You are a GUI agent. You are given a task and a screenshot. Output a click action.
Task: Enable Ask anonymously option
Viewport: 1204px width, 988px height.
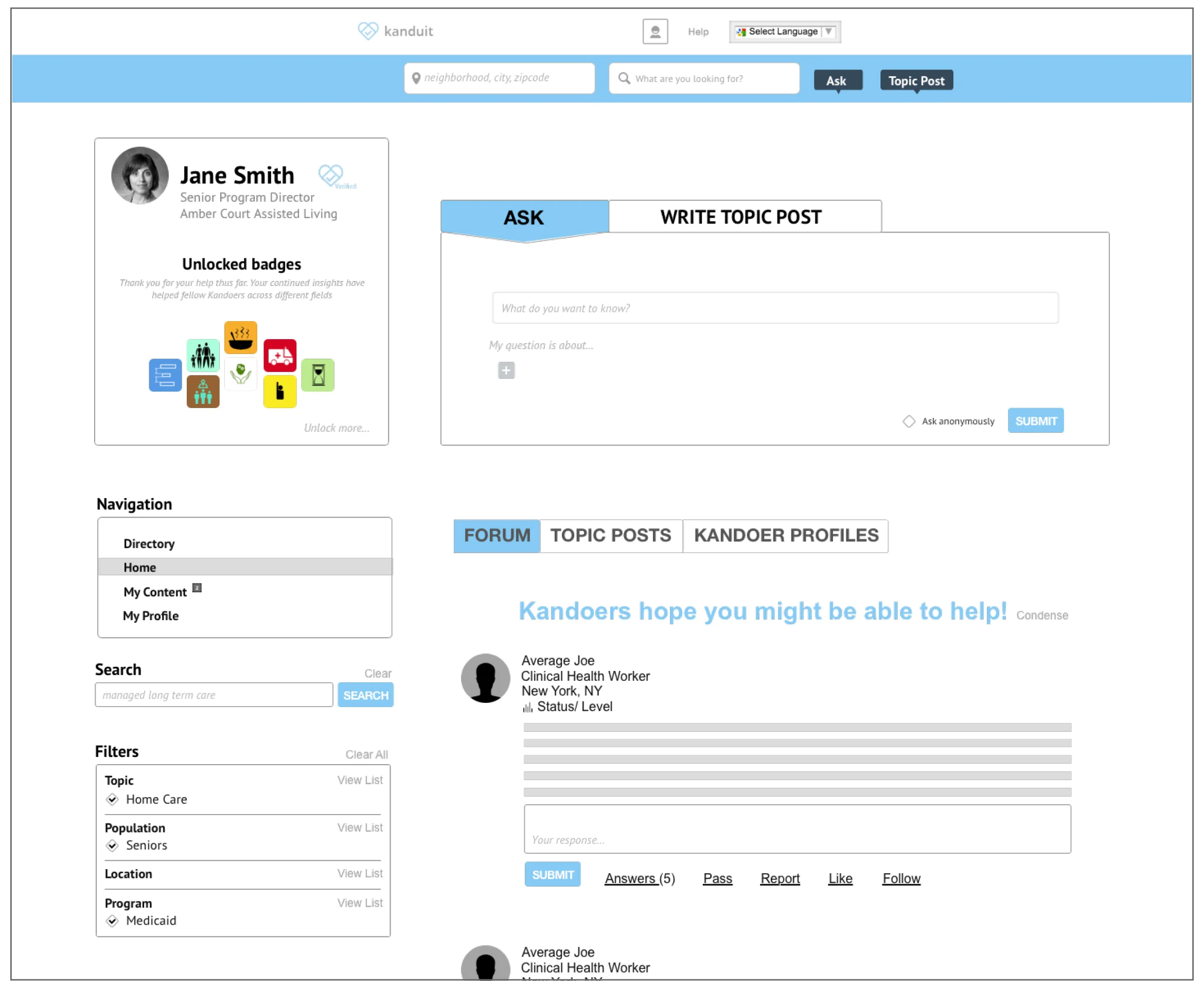pos(908,421)
